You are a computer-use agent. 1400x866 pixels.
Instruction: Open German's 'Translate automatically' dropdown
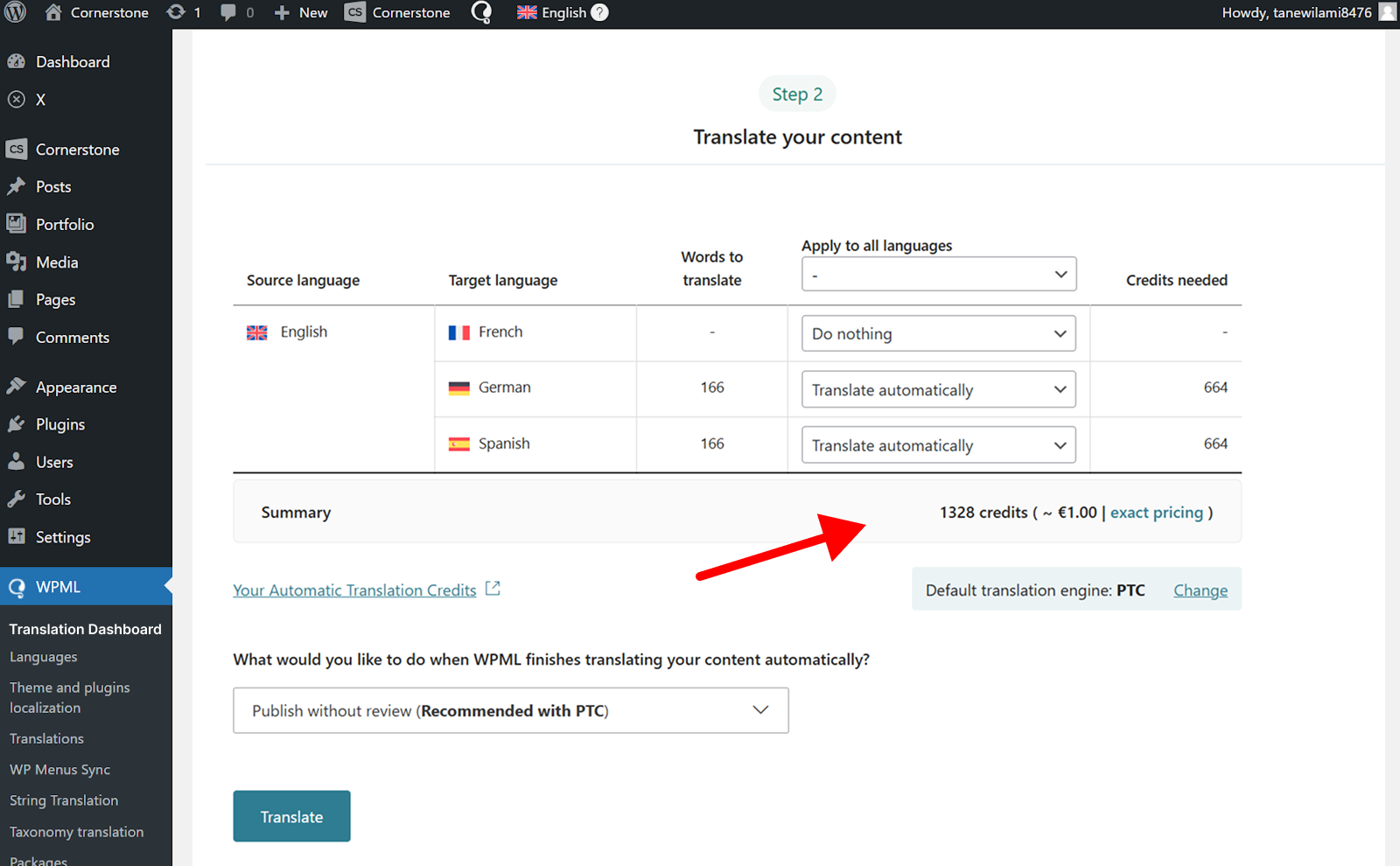(x=938, y=389)
